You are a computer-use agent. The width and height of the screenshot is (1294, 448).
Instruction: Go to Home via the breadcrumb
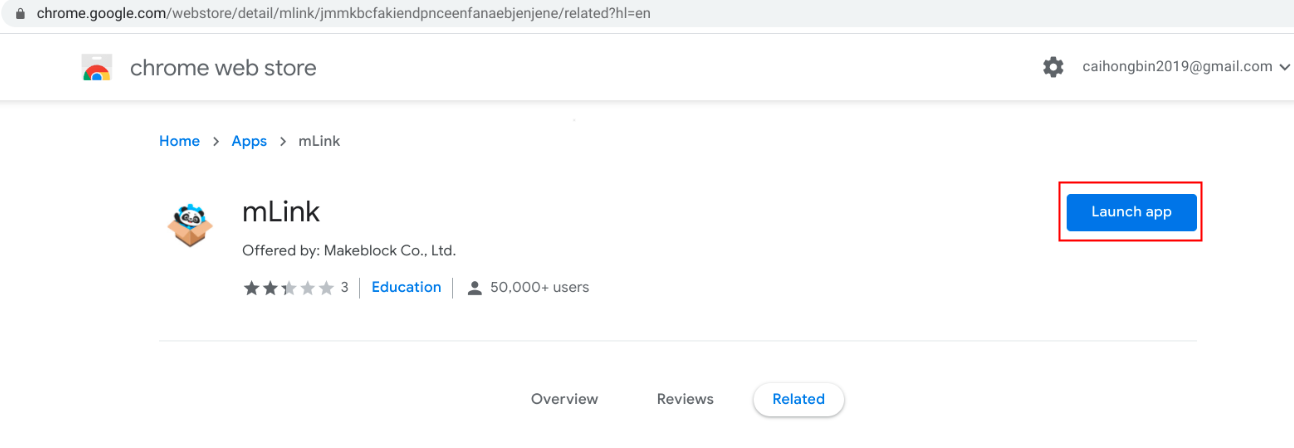pyautogui.click(x=179, y=141)
